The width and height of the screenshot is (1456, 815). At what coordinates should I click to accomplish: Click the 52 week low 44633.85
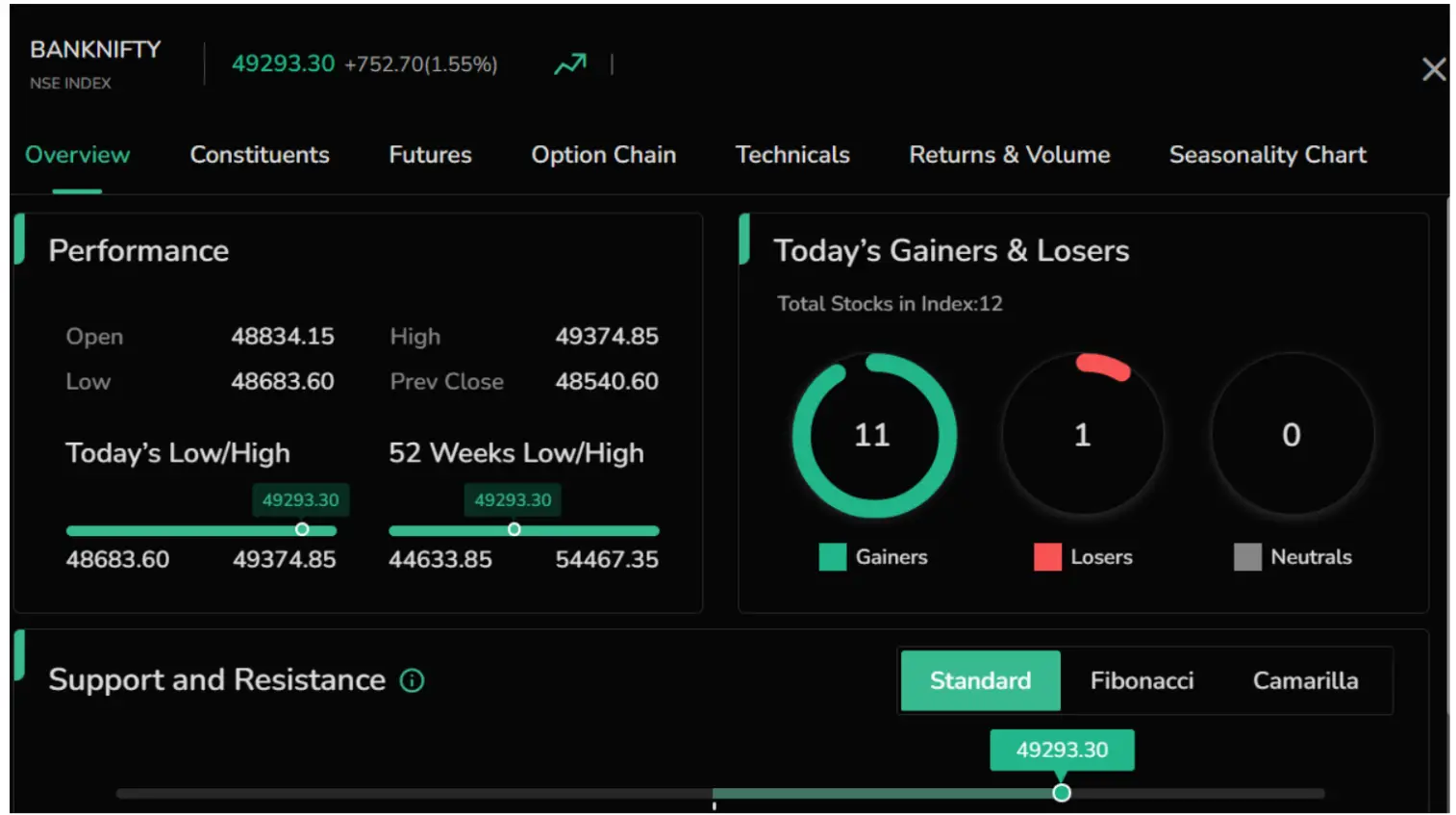440,560
